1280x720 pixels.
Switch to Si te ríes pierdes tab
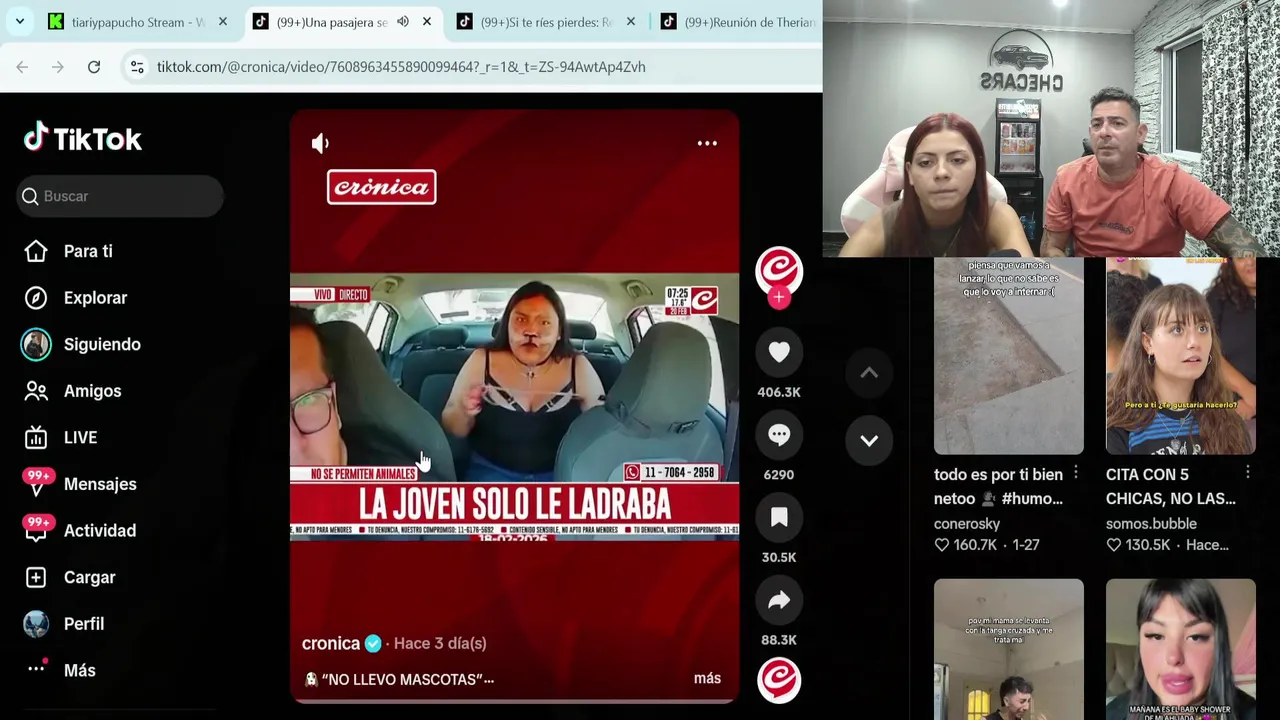point(546,22)
